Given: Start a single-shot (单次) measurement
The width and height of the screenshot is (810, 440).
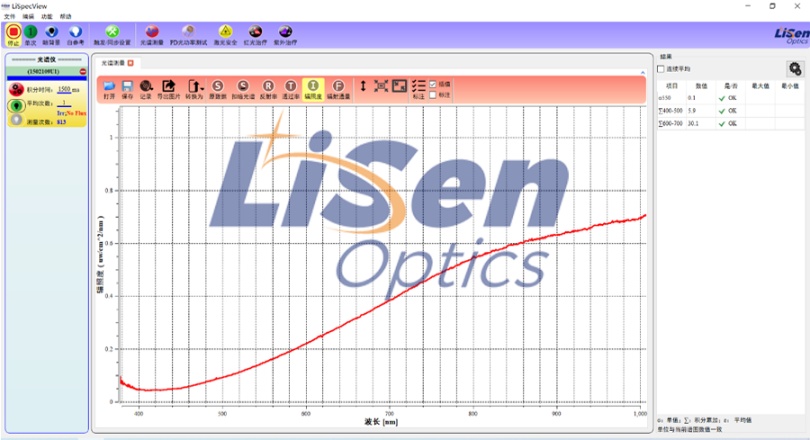Looking at the screenshot, I should coord(31,35).
